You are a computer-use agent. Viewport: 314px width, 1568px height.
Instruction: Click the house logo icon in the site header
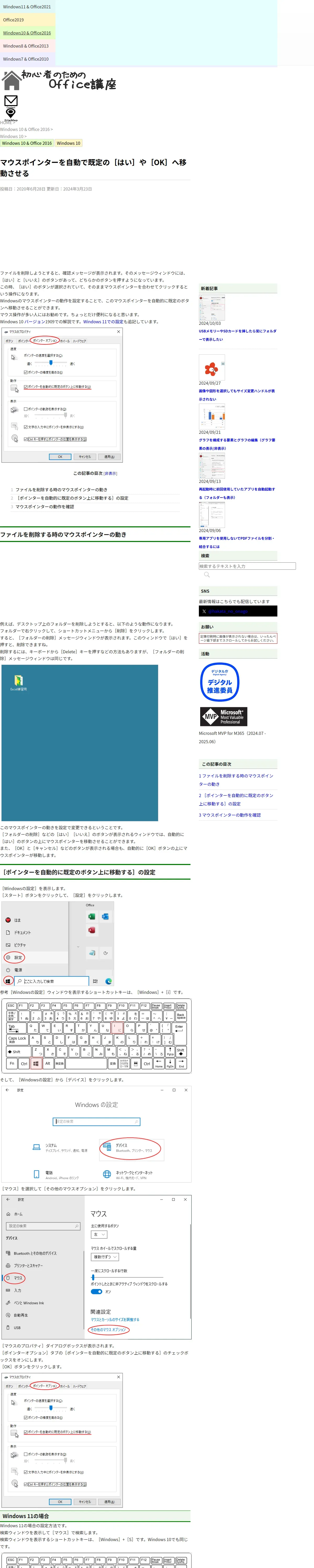click(11, 80)
